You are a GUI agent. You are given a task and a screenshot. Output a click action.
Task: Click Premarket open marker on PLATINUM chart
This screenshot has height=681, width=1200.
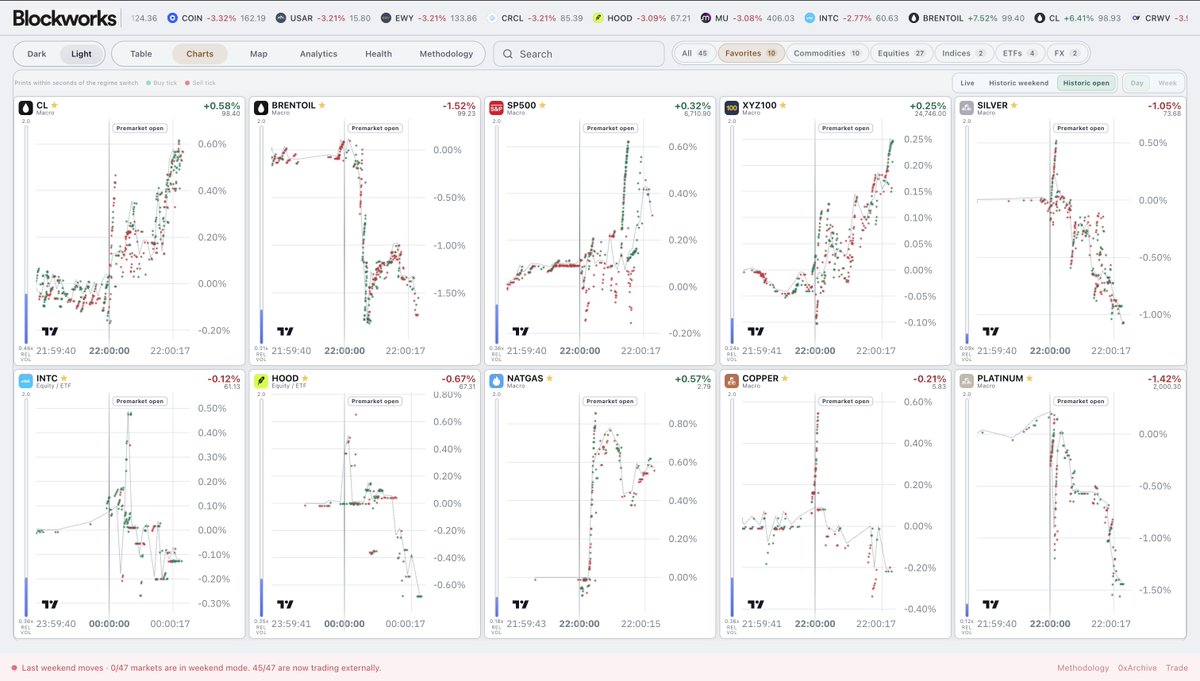1079,401
